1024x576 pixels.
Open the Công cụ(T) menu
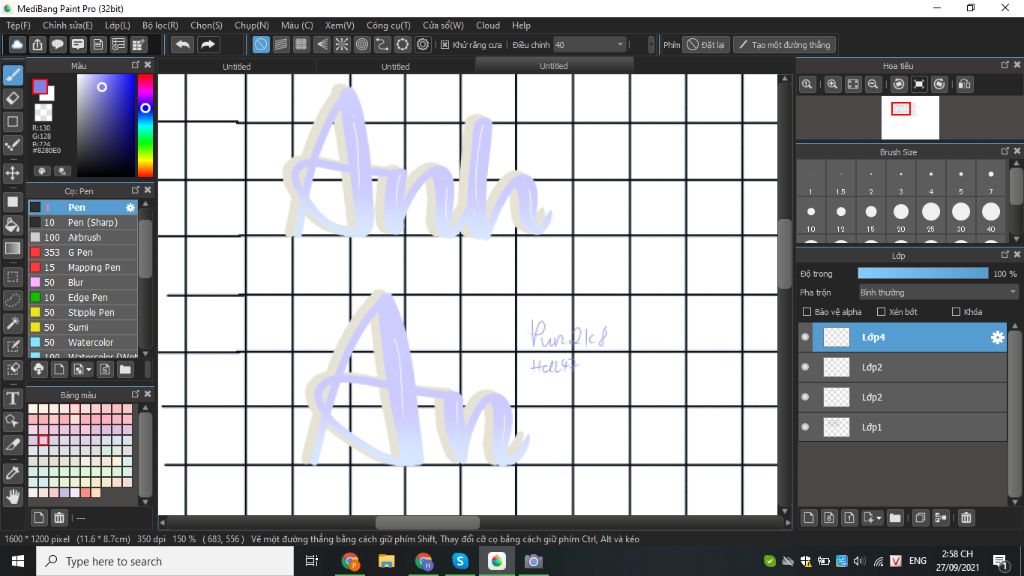[x=388, y=25]
